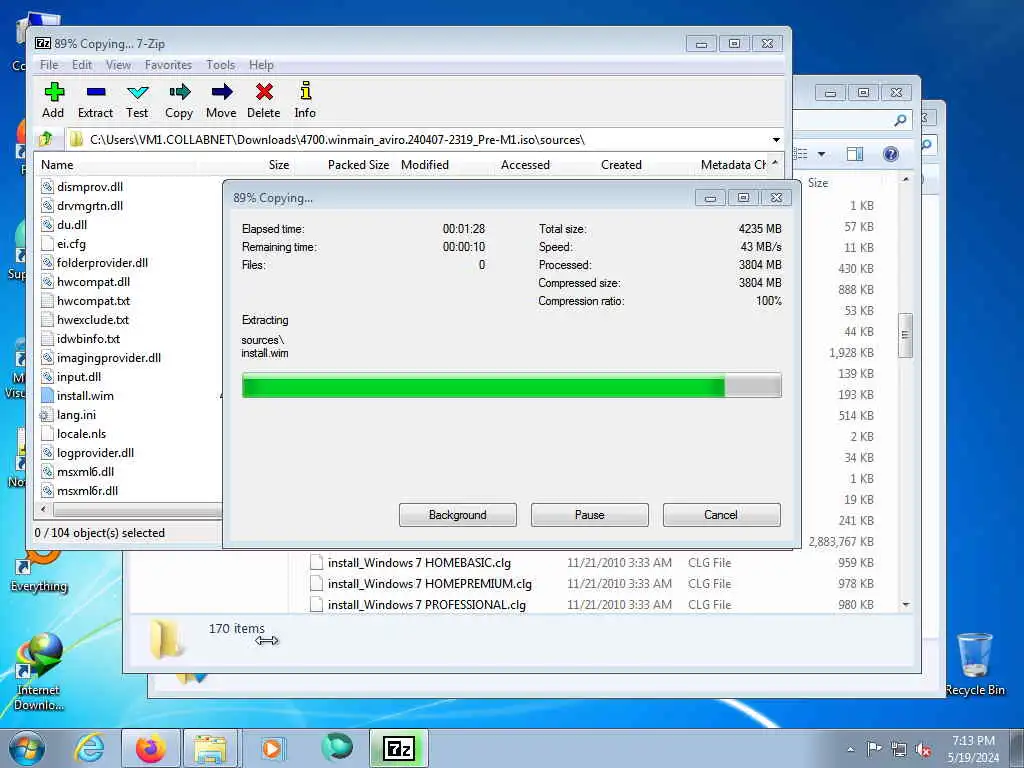The height and width of the screenshot is (768, 1024).
Task: Open the Tools menu
Action: [221, 65]
